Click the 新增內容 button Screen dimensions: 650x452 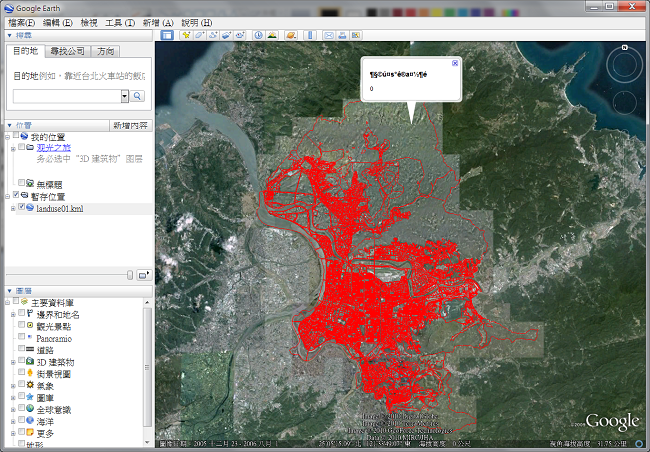[130, 125]
